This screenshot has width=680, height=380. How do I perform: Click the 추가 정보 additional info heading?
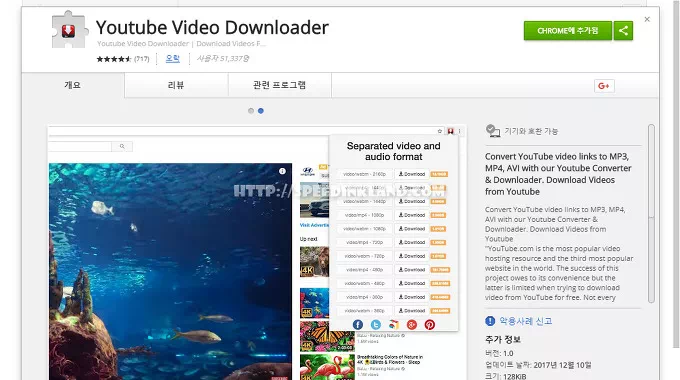(x=503, y=339)
